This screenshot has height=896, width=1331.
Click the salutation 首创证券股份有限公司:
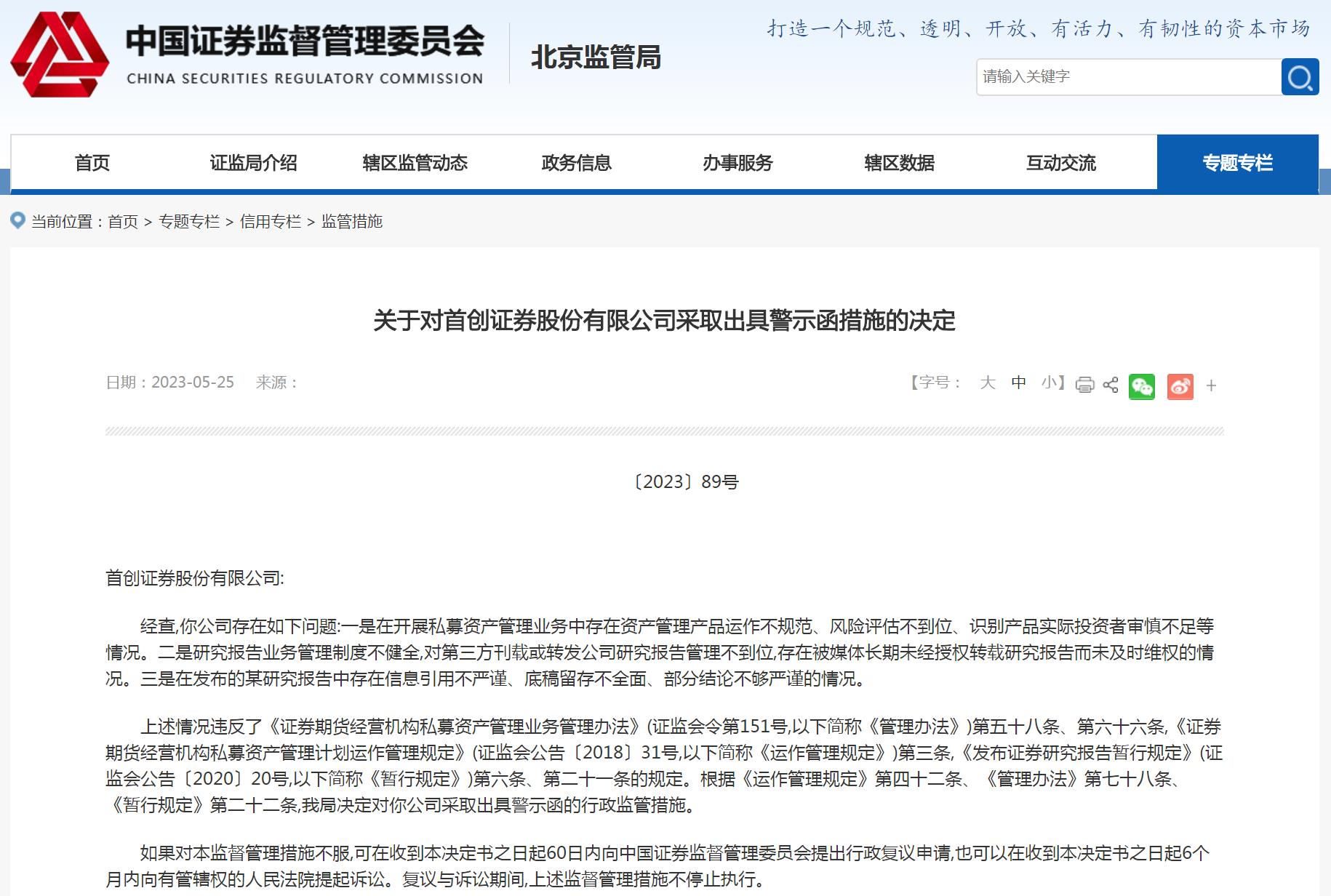[195, 578]
